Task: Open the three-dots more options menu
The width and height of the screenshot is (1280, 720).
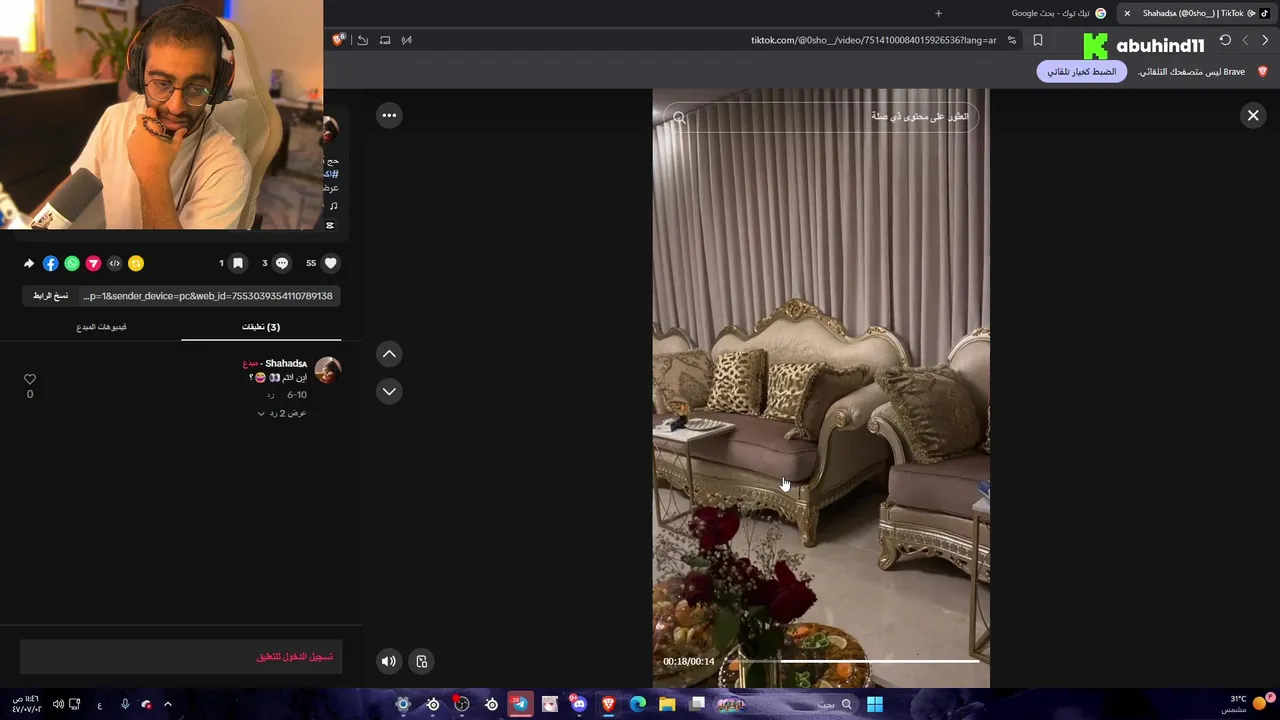Action: tap(389, 115)
